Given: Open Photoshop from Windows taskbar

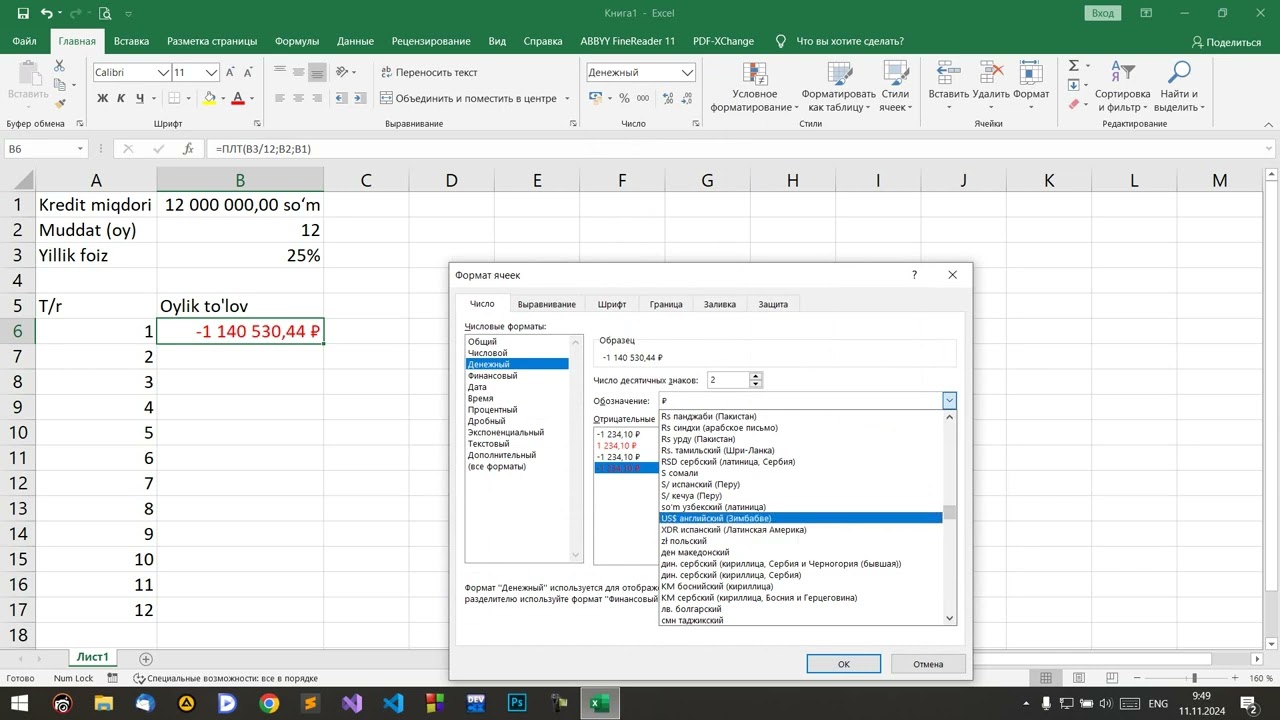Looking at the screenshot, I should coord(517,703).
